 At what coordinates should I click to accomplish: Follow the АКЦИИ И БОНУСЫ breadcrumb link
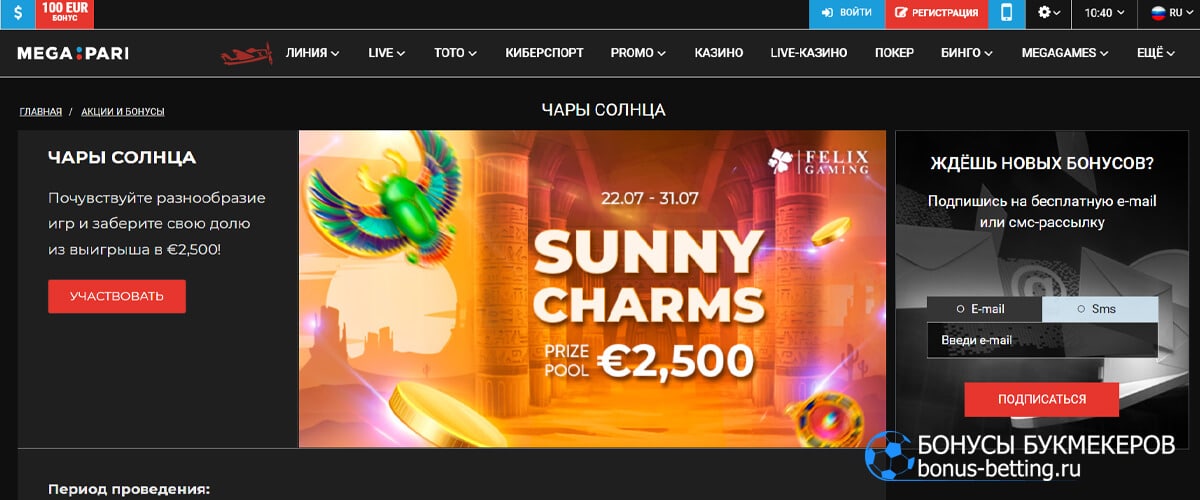(123, 111)
